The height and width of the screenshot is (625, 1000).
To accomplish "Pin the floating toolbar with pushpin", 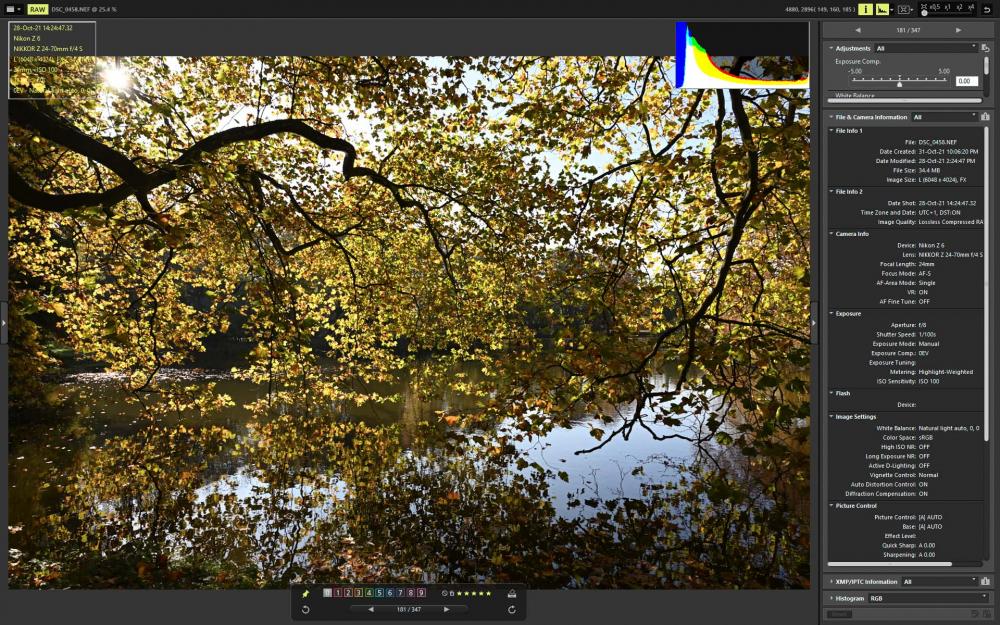I will click(305, 594).
